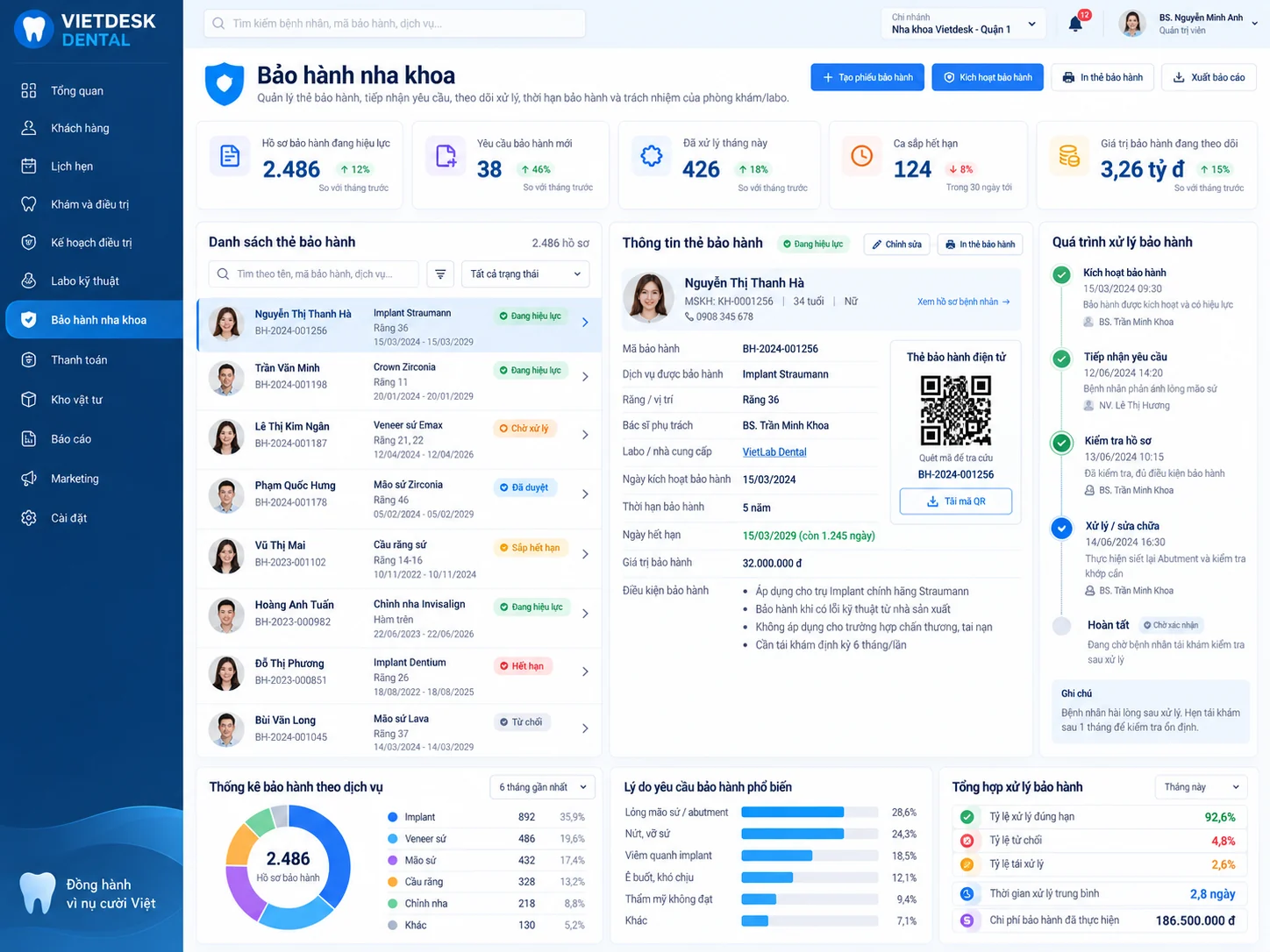Screen dimensions: 1270x952
Task: Follow the Xem hồ sơ bệnh nhân link
Action: [964, 302]
